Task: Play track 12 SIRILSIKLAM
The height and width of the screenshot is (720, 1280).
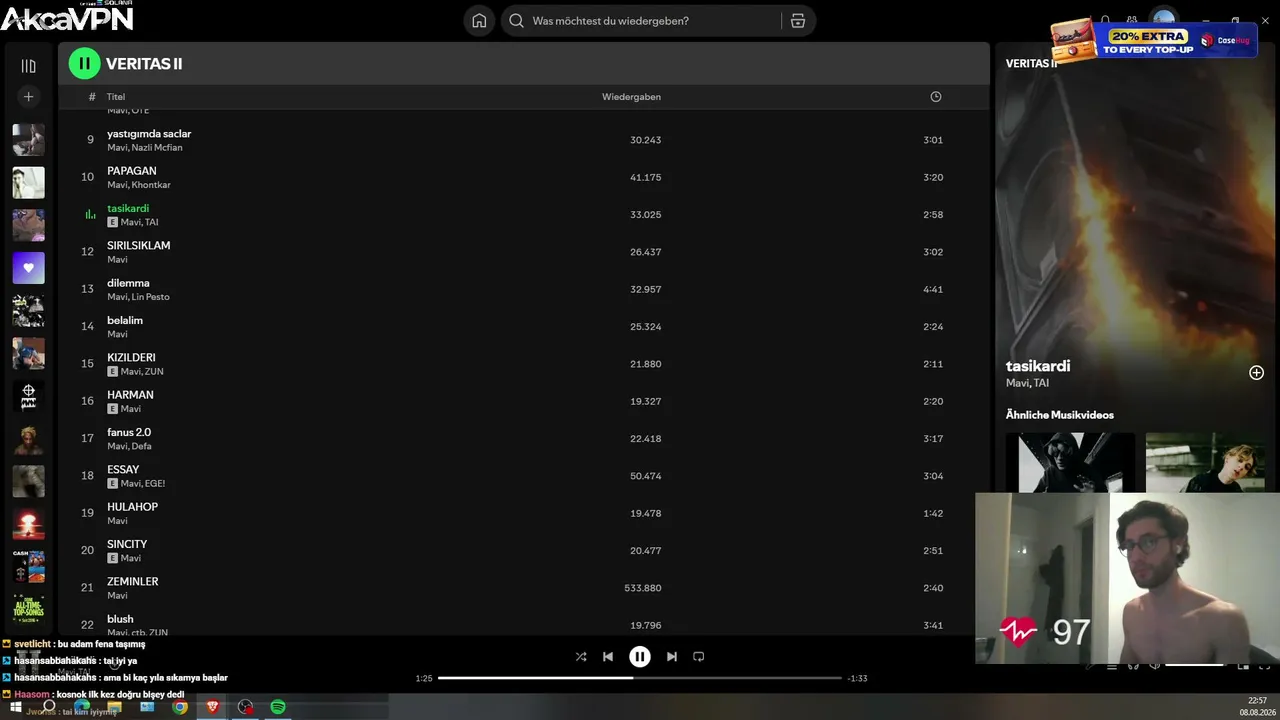Action: click(x=524, y=252)
